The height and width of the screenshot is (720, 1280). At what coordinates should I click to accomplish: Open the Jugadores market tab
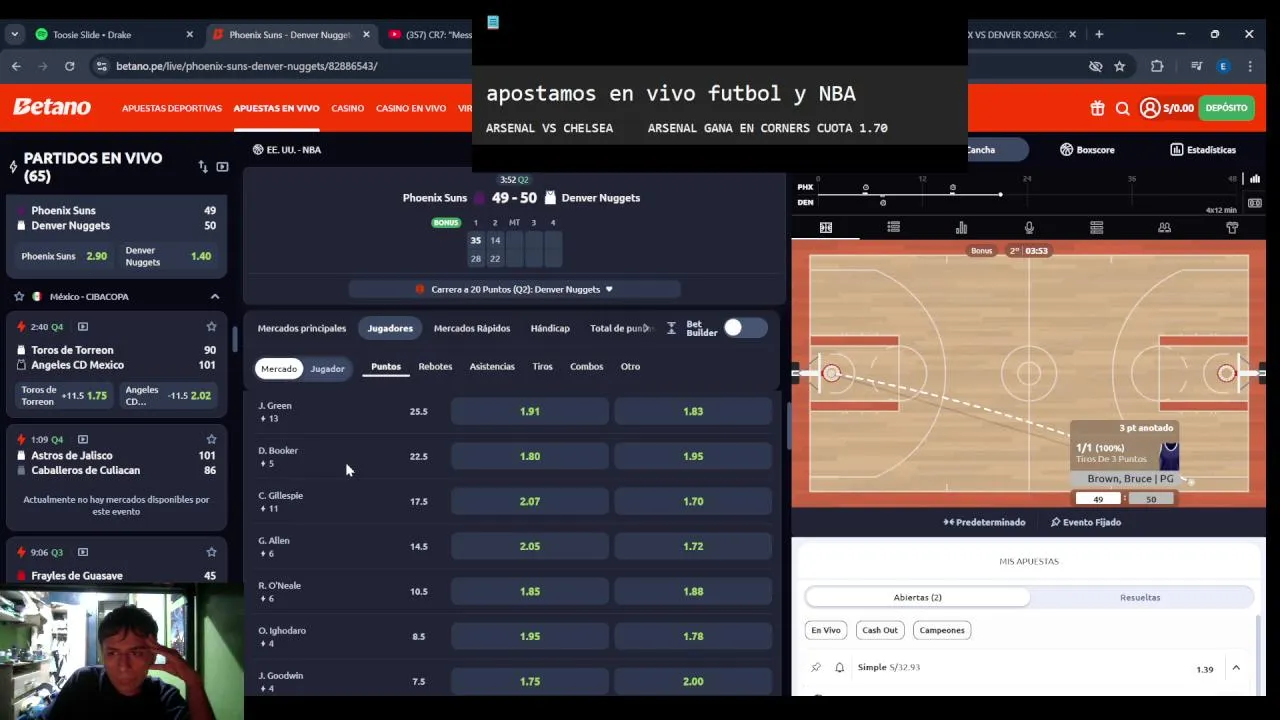tap(390, 328)
